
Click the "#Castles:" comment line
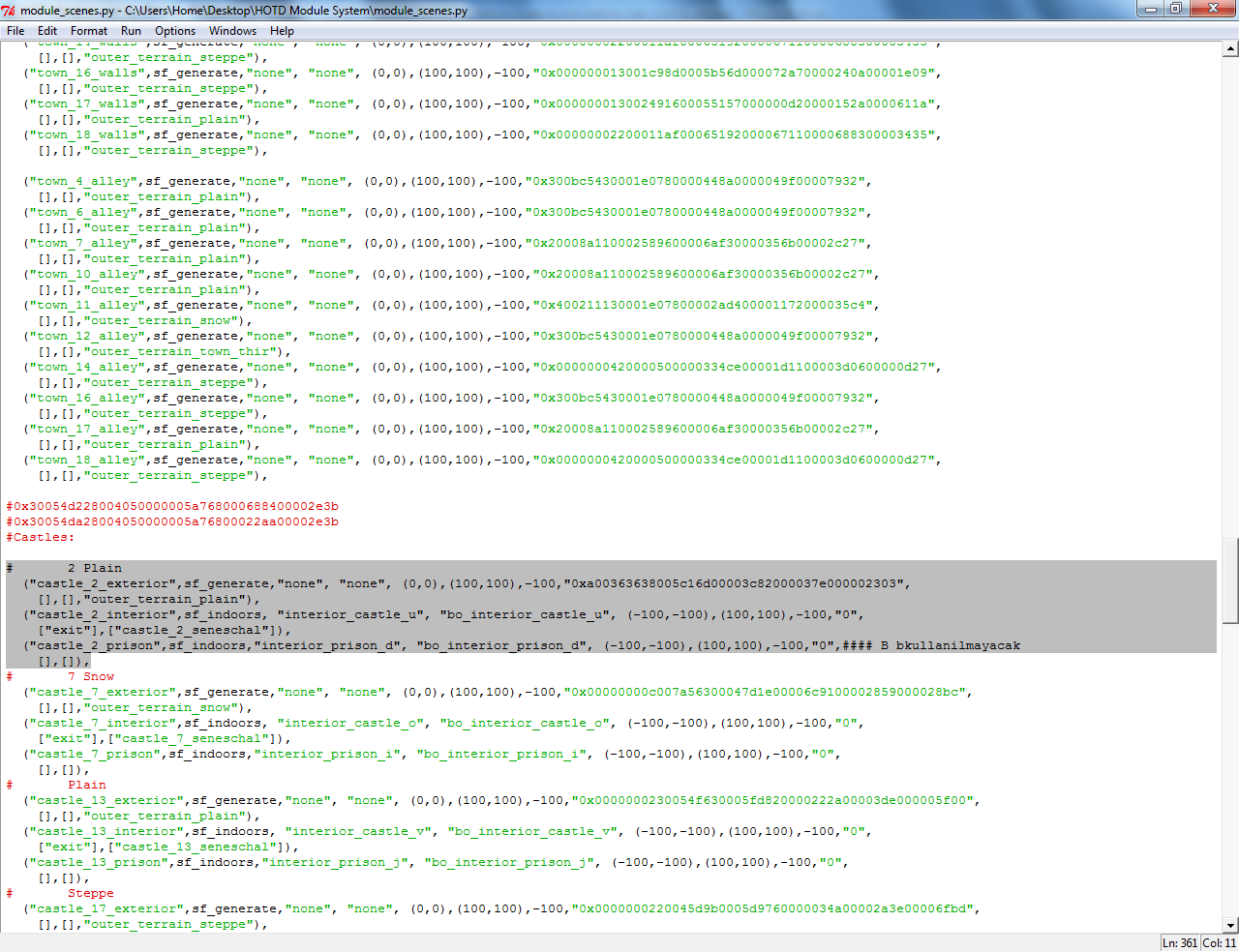point(41,537)
